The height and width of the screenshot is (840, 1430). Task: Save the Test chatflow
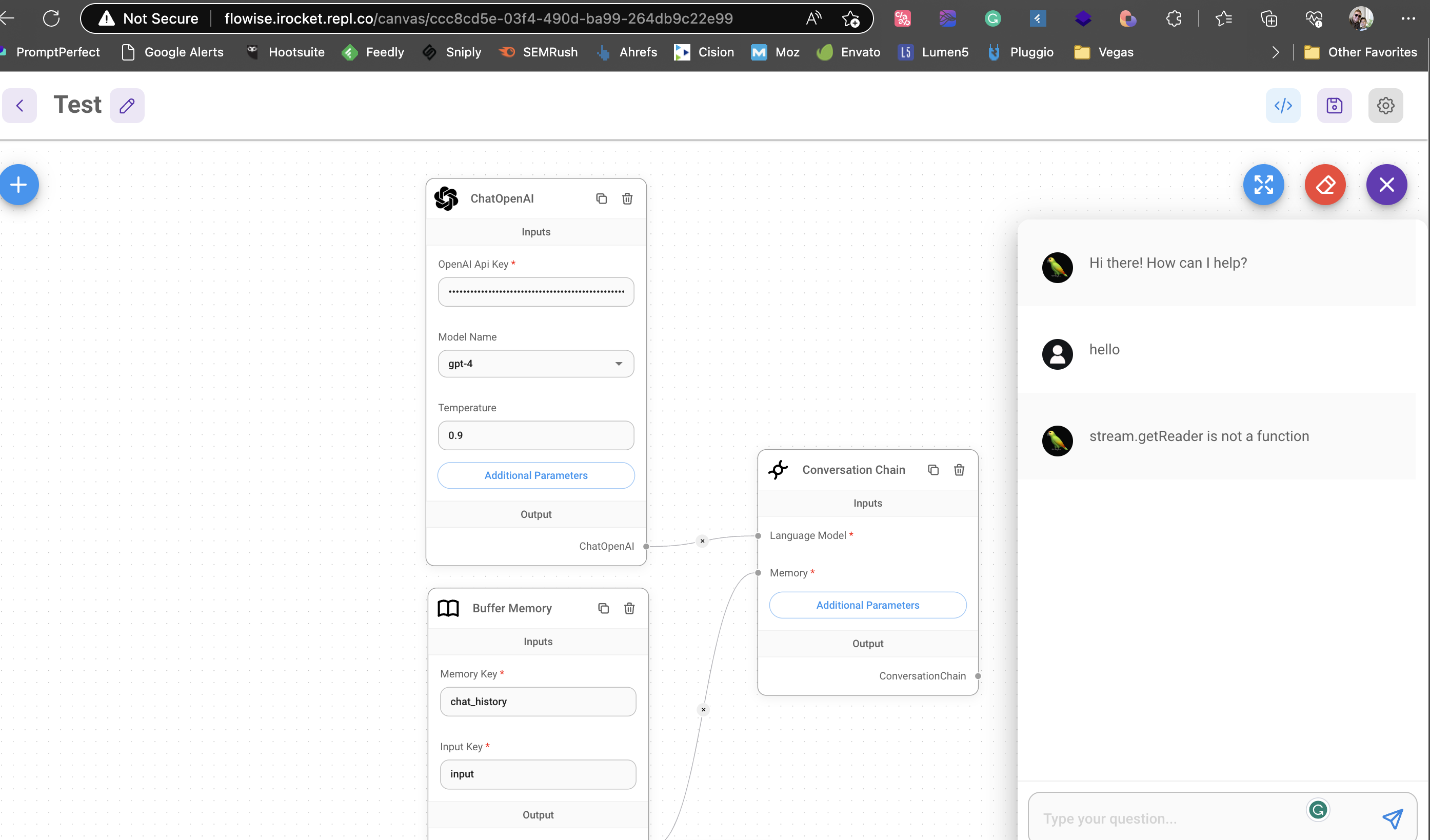point(1335,106)
